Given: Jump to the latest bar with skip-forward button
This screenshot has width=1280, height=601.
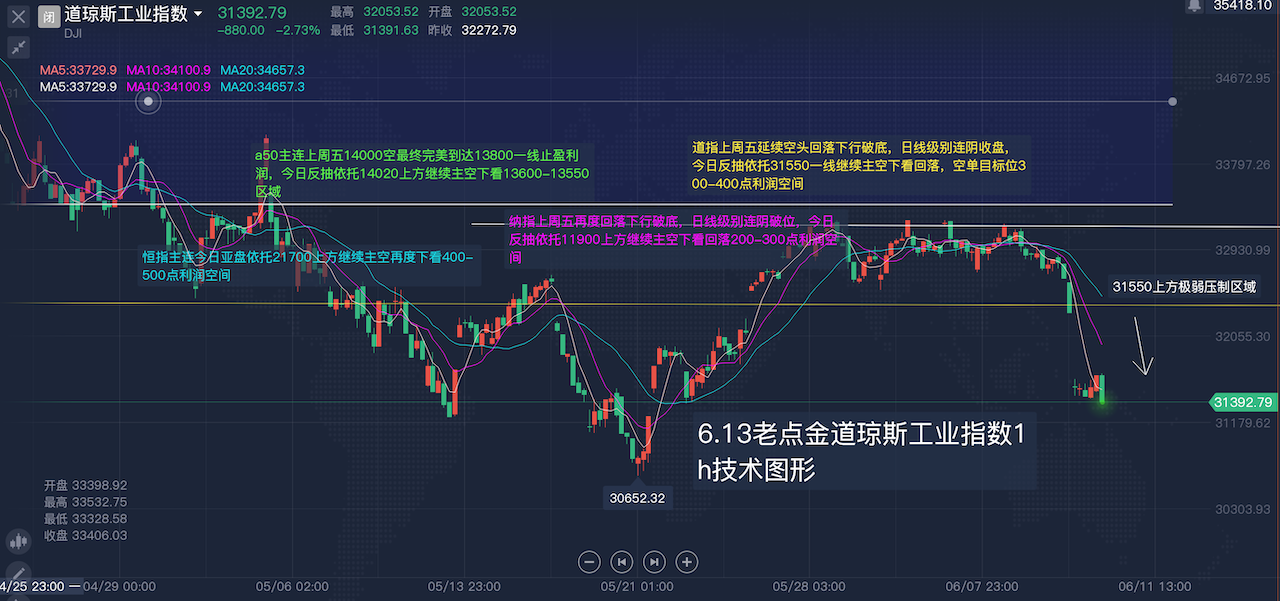Looking at the screenshot, I should pos(654,562).
